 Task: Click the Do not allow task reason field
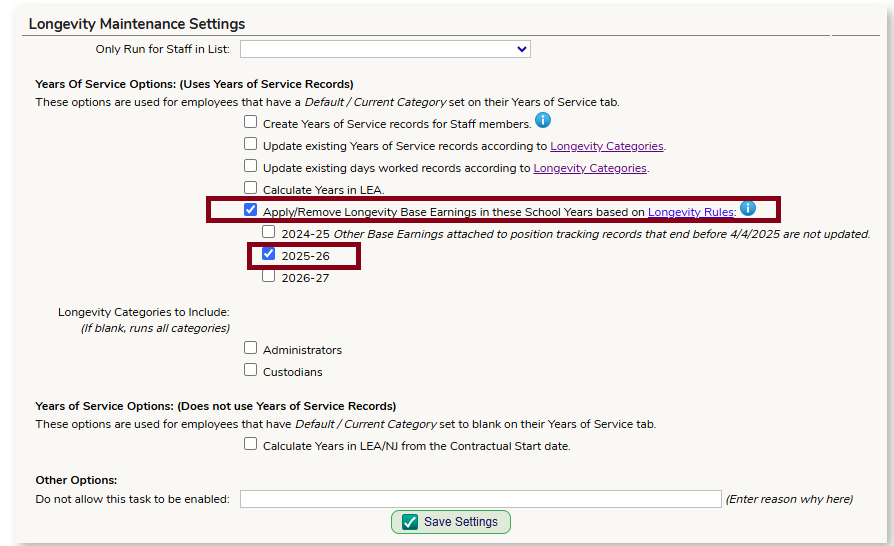pos(481,499)
